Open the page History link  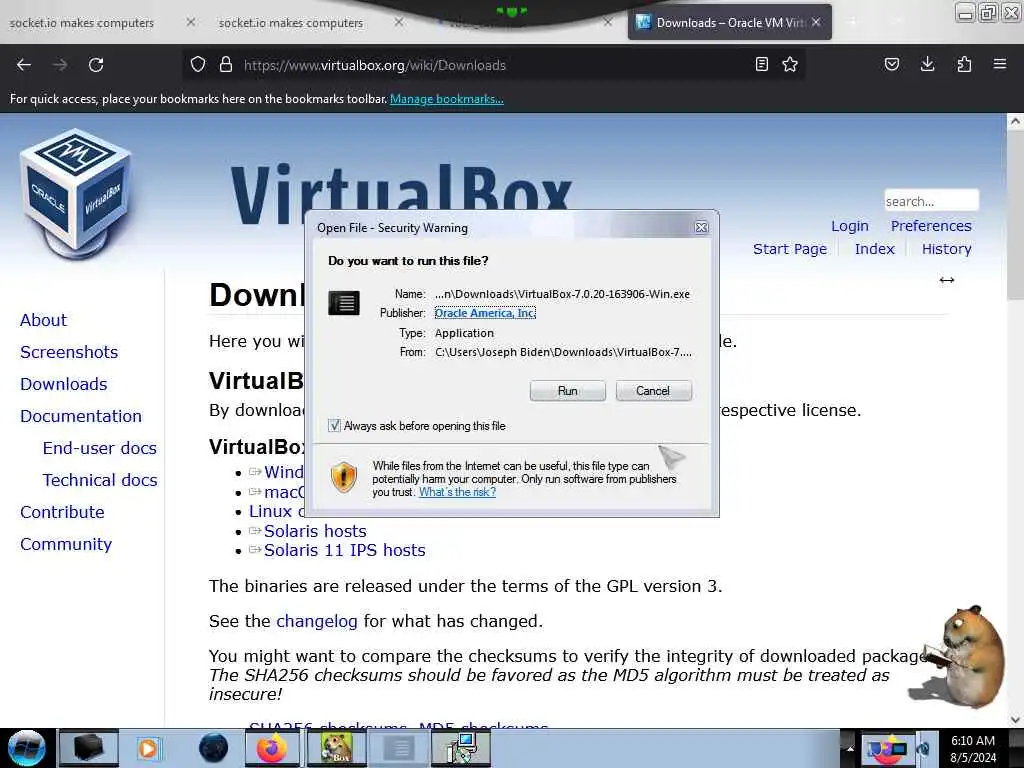click(946, 249)
